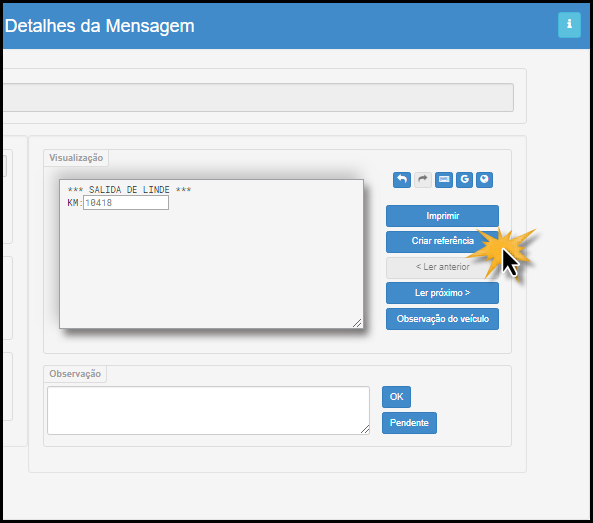Open next message with Ler próximo

point(442,293)
